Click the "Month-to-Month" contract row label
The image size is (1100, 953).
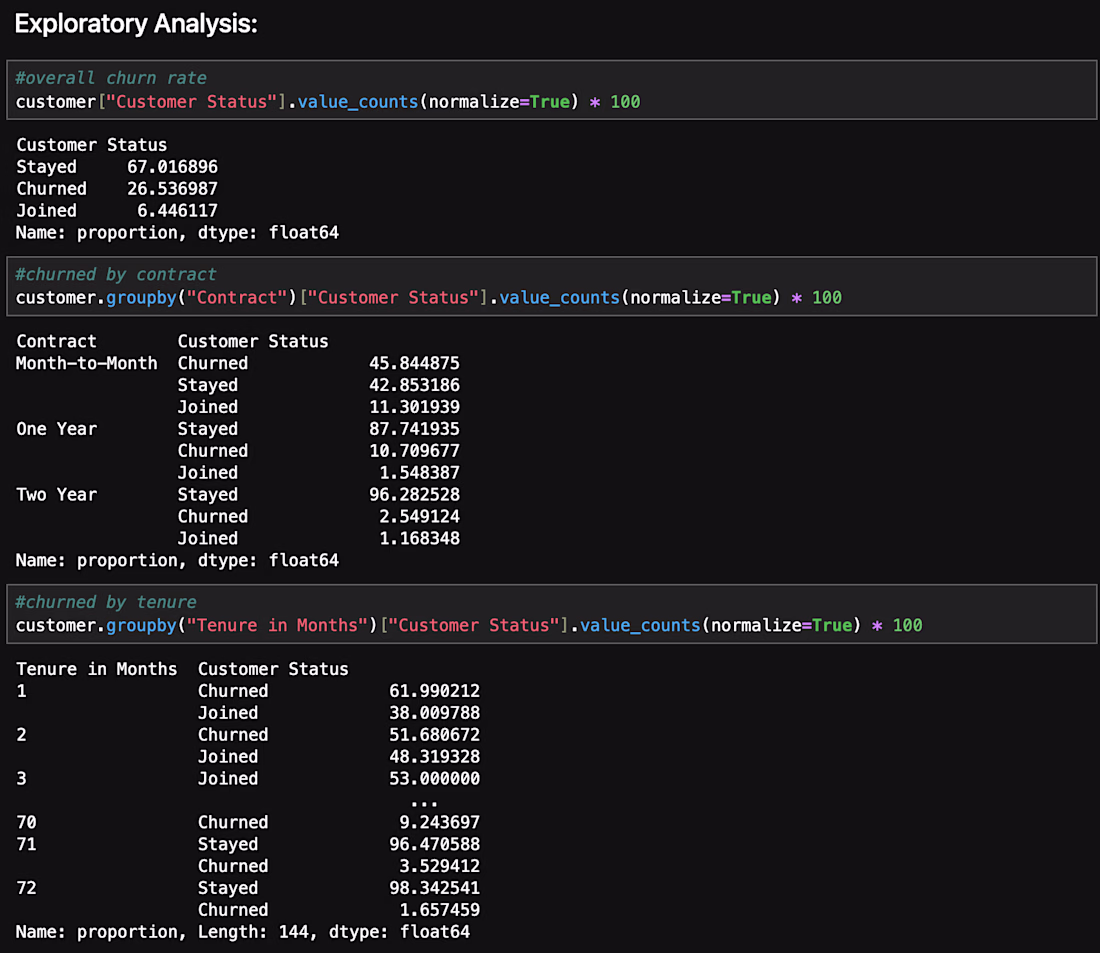click(x=86, y=364)
